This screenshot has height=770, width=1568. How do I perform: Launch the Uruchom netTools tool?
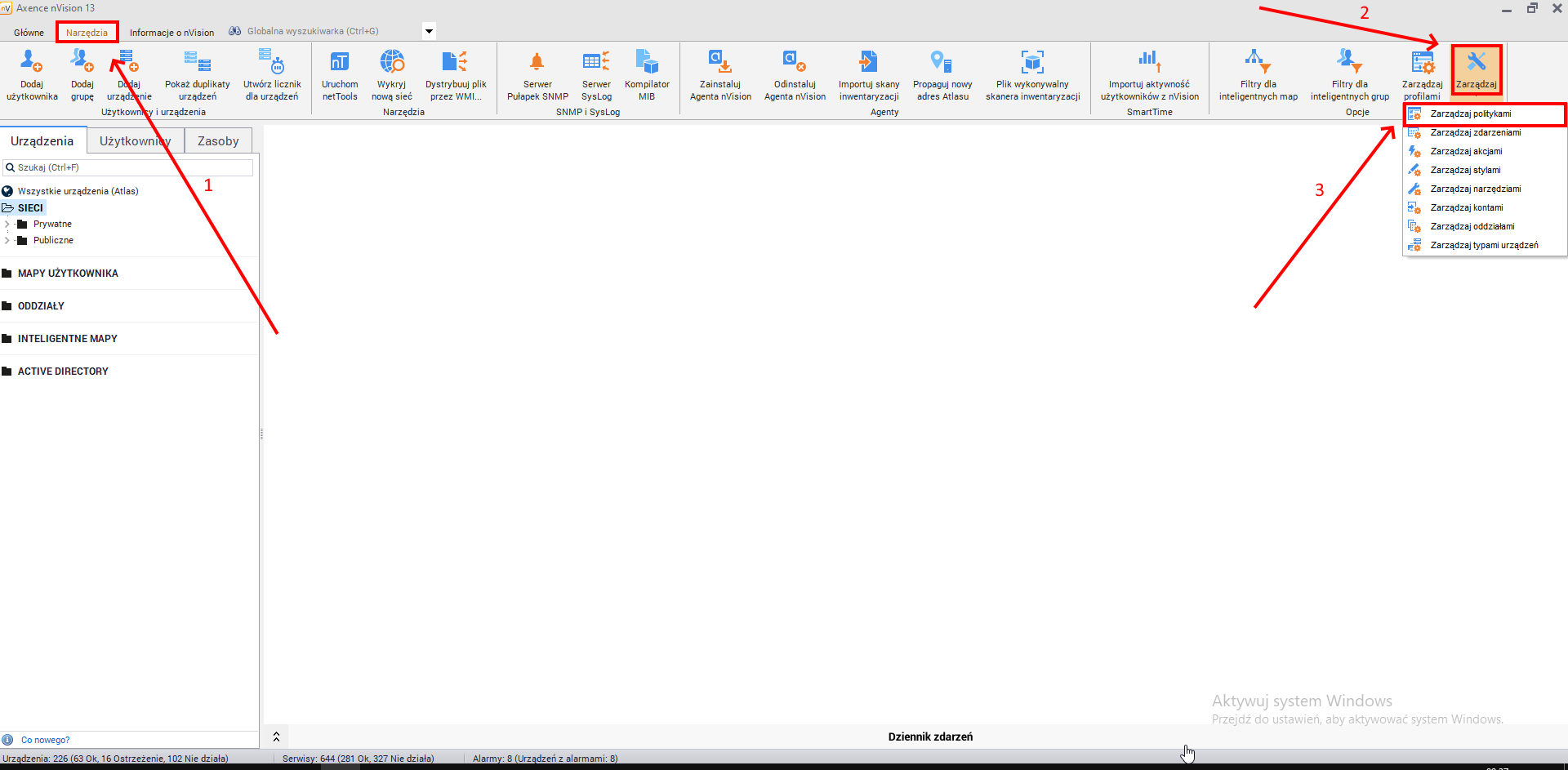click(x=340, y=62)
